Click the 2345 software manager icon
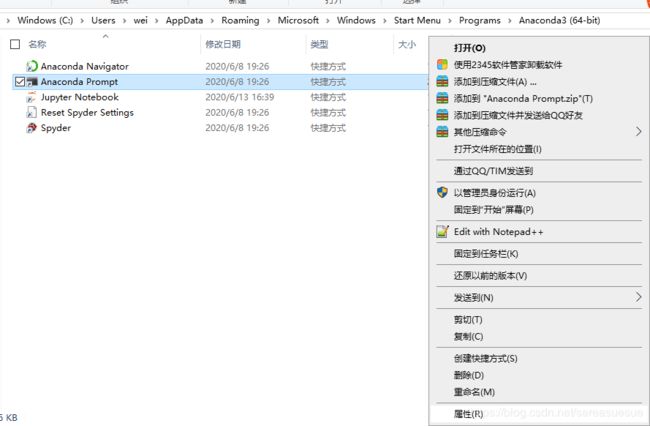Image resolution: width=650 pixels, height=426 pixels. point(442,65)
